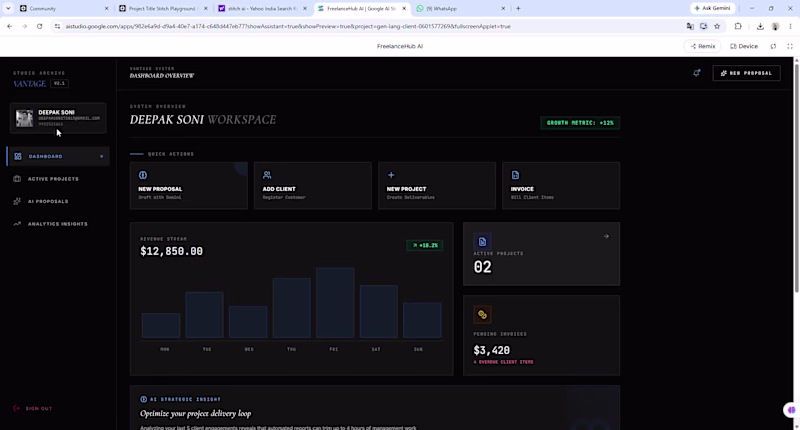Open the Active Projects card document icon
800x430 pixels.
[482, 241]
